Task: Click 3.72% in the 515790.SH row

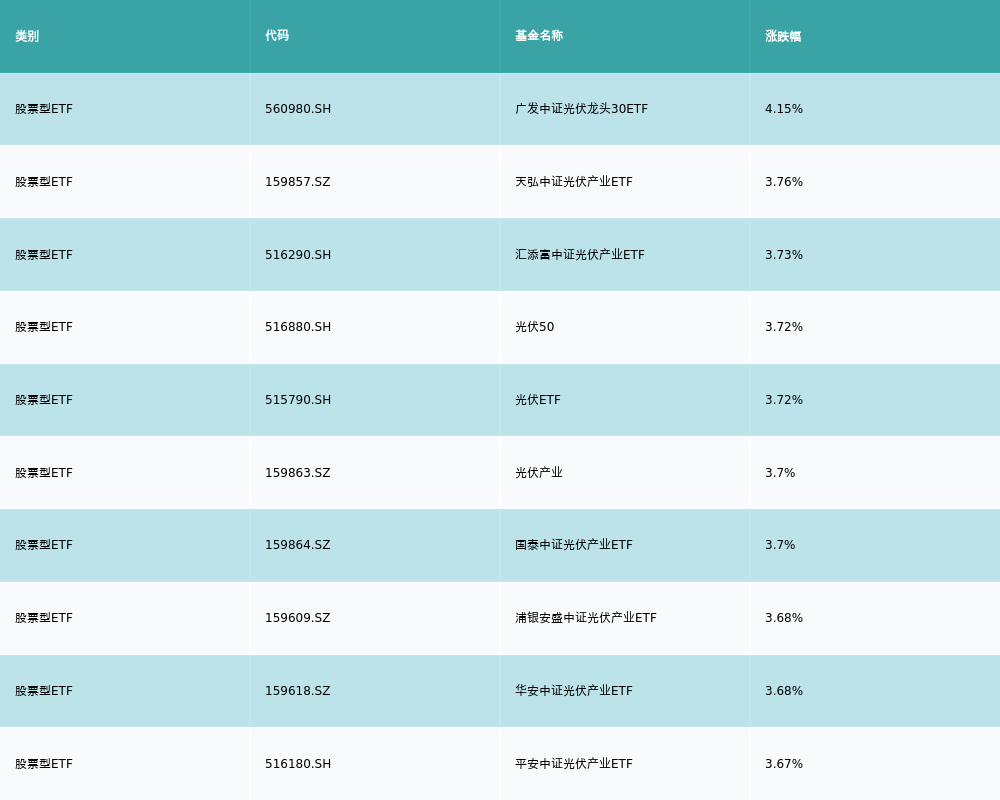Action: (784, 400)
